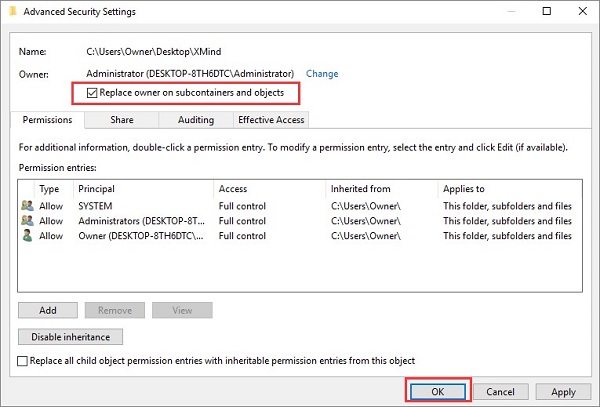The height and width of the screenshot is (407, 600).
Task: Click the Apply button
Action: click(563, 391)
